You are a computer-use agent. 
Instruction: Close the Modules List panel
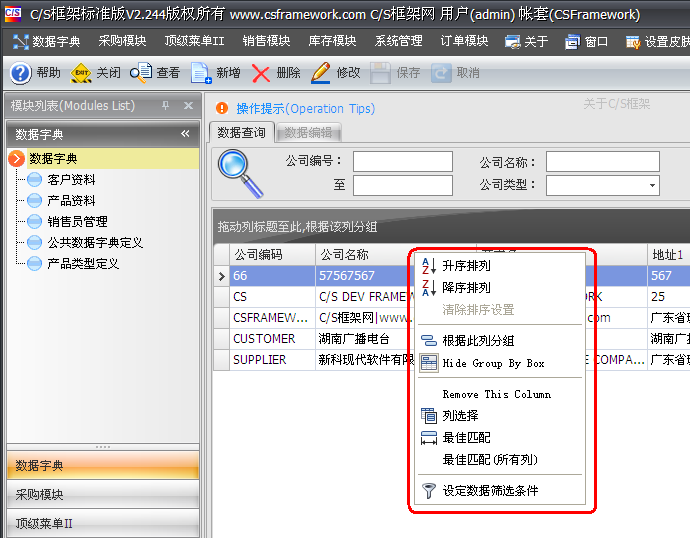point(187,106)
